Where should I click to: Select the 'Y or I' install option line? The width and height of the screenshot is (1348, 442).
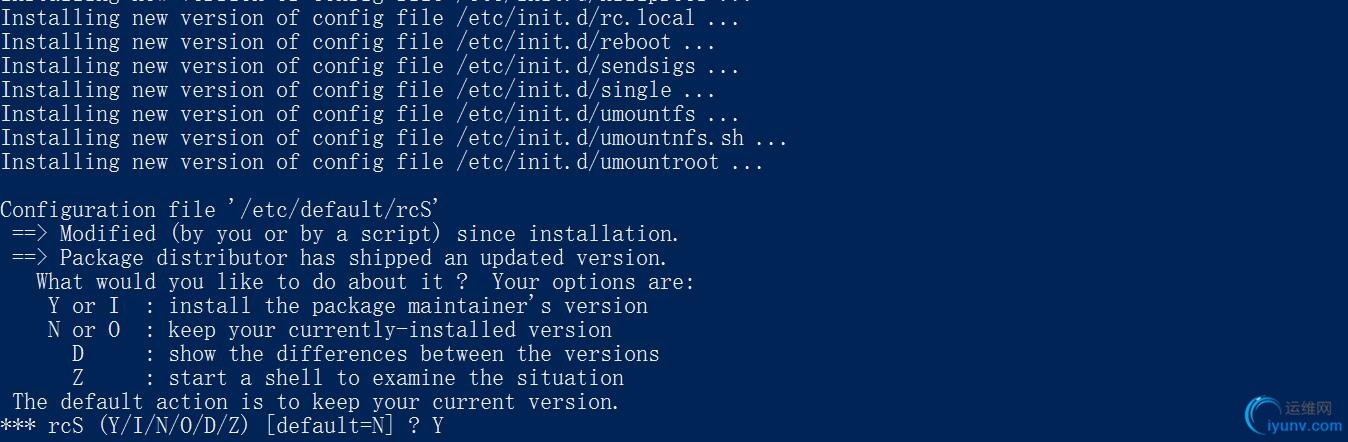pos(348,306)
